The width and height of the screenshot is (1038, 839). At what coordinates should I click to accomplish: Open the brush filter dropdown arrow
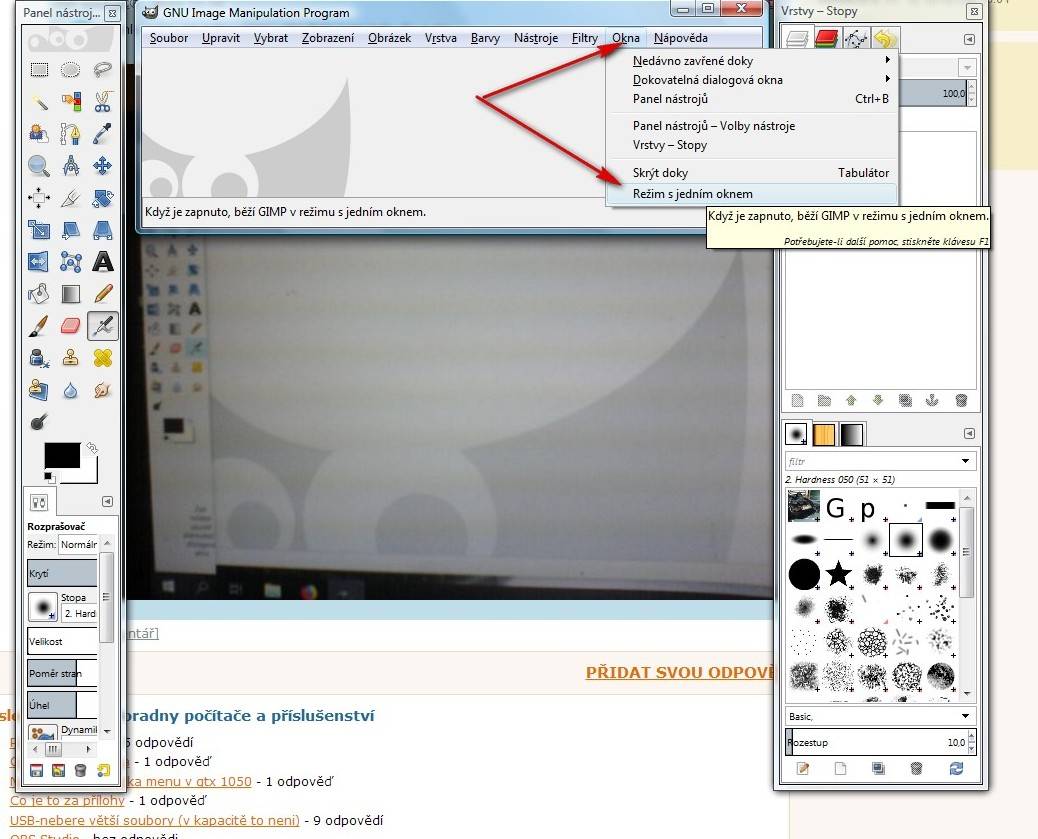(x=965, y=461)
